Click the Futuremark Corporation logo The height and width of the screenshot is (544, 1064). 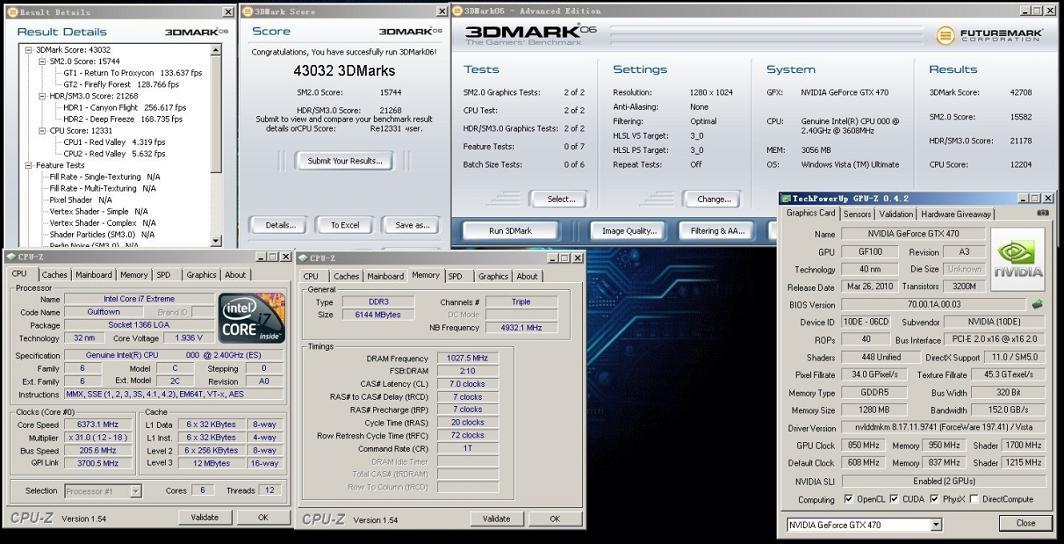[x=988, y=35]
